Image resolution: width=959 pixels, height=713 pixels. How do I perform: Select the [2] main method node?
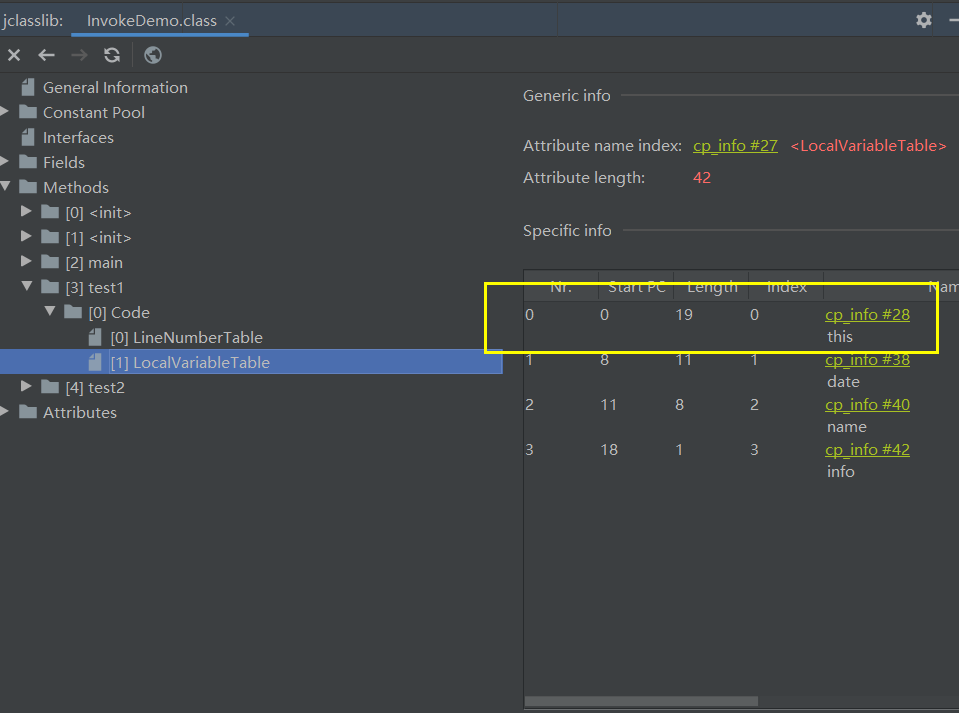[x=94, y=263]
